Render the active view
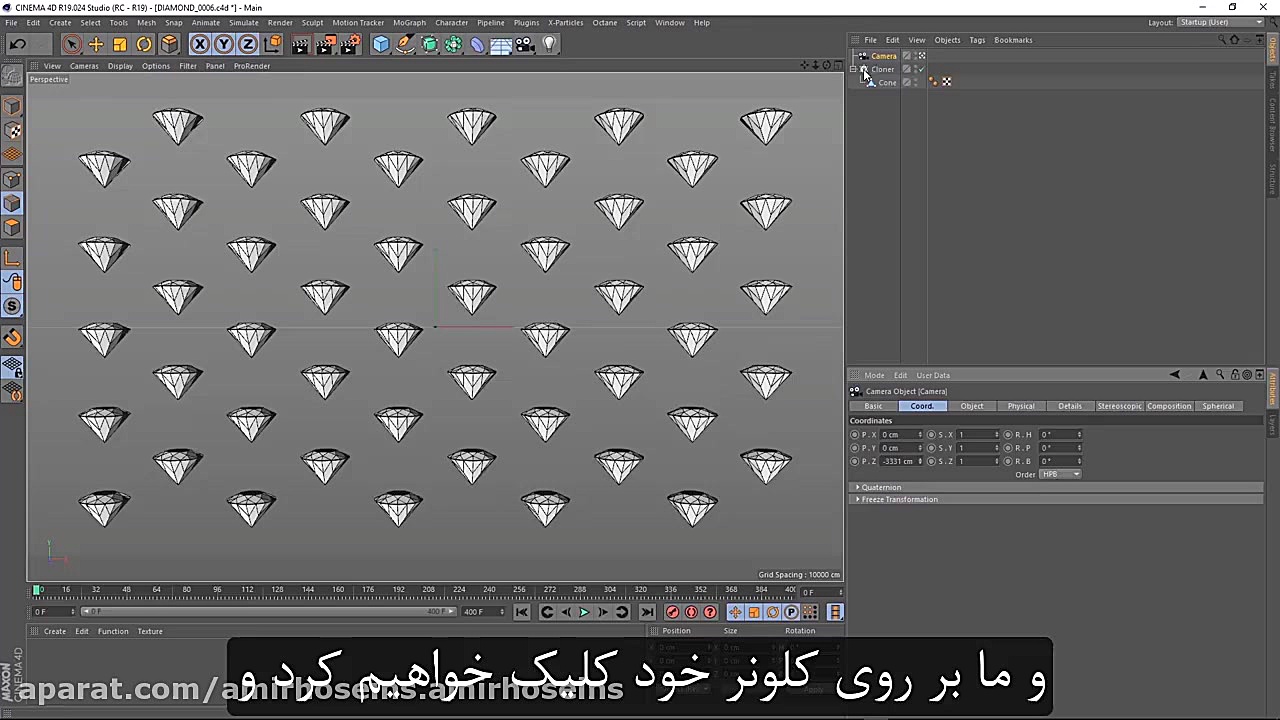This screenshot has width=1280, height=720. (300, 43)
